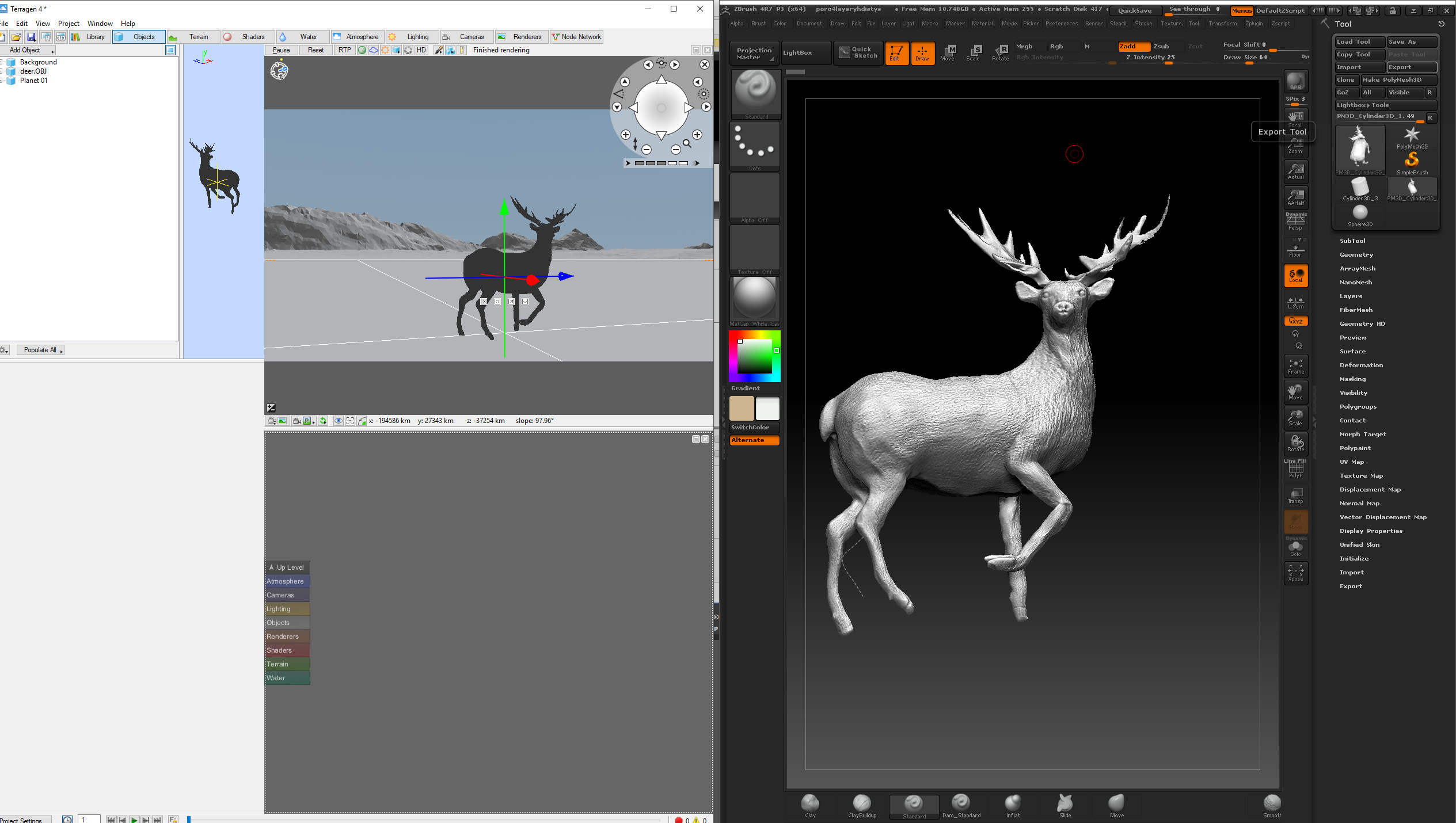The height and width of the screenshot is (823, 1456).
Task: Click the AAHalf zoom icon
Action: 1295,197
